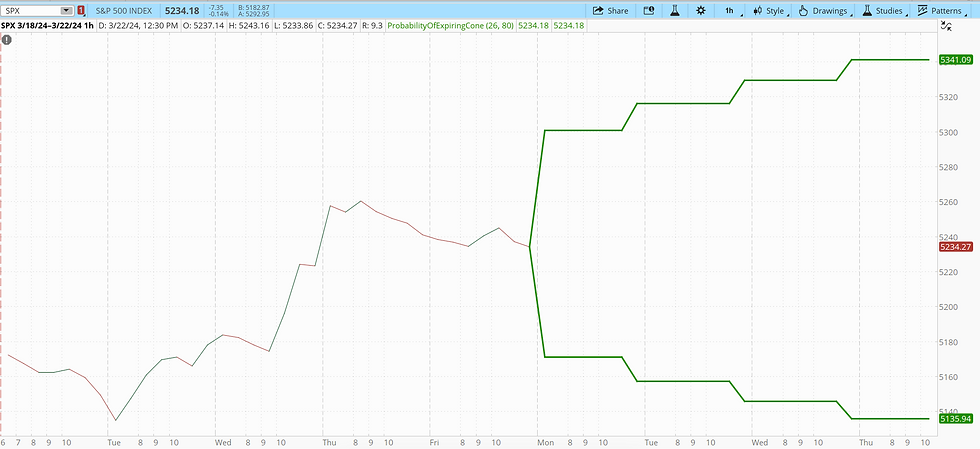The height and width of the screenshot is (449, 980).
Task: Click the 5300 price axis label
Action: pyautogui.click(x=949, y=132)
